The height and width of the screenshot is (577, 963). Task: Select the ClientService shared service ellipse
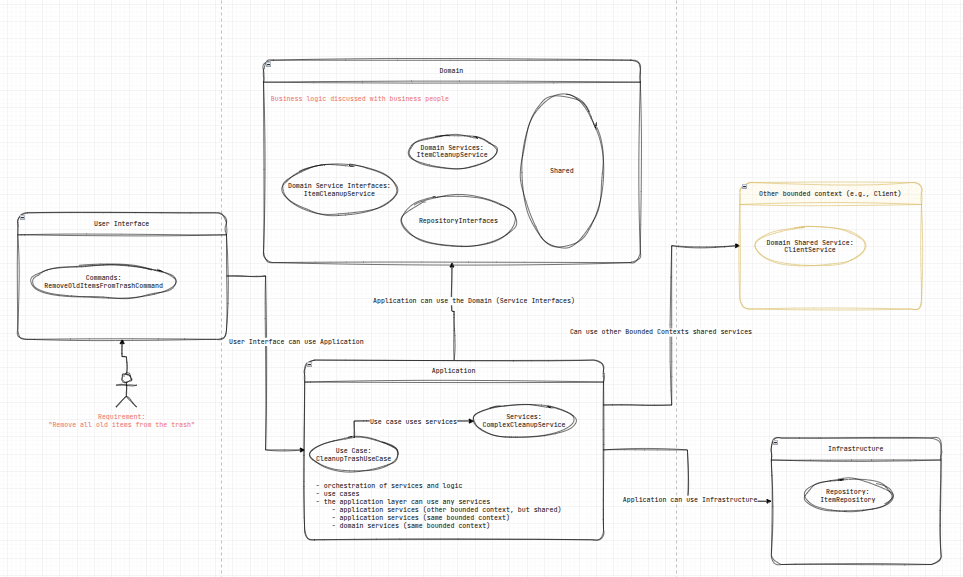(809, 246)
